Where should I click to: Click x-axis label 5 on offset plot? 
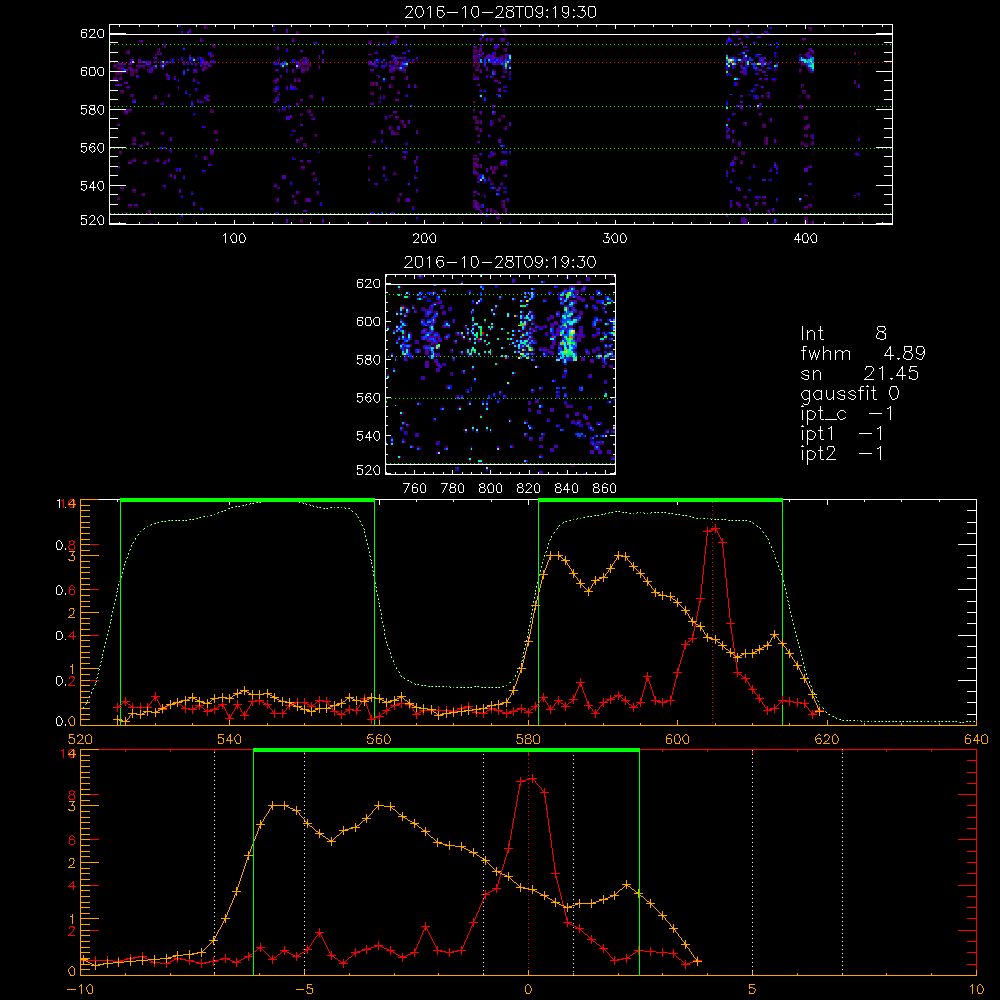click(753, 989)
